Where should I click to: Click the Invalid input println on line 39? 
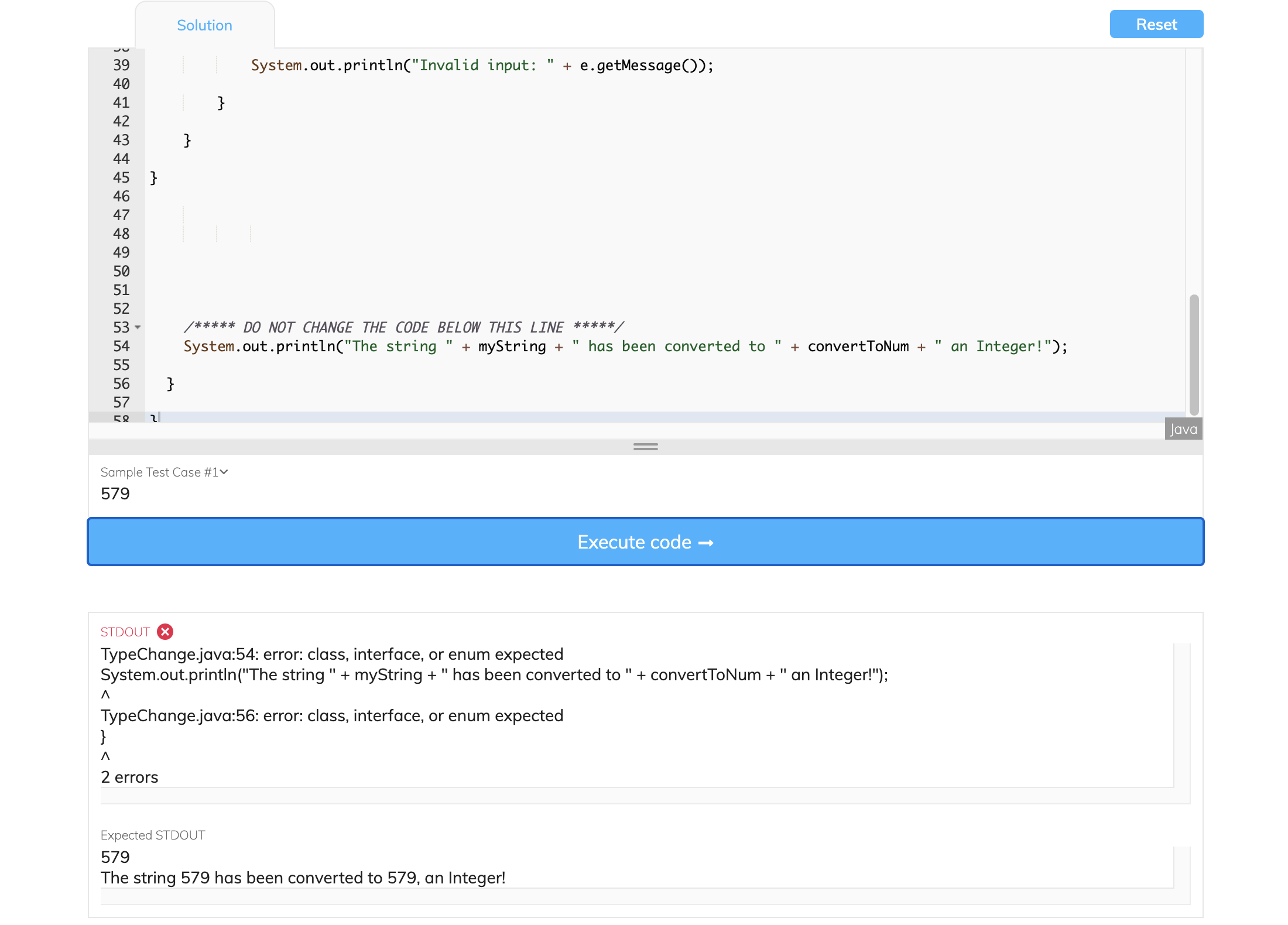point(480,65)
